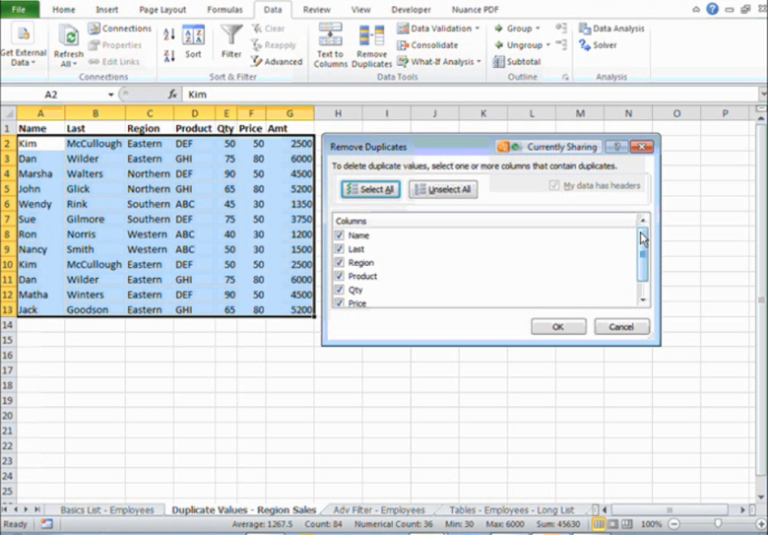Uncheck the Price column checkbox
This screenshot has width=768, height=535.
pyautogui.click(x=339, y=303)
